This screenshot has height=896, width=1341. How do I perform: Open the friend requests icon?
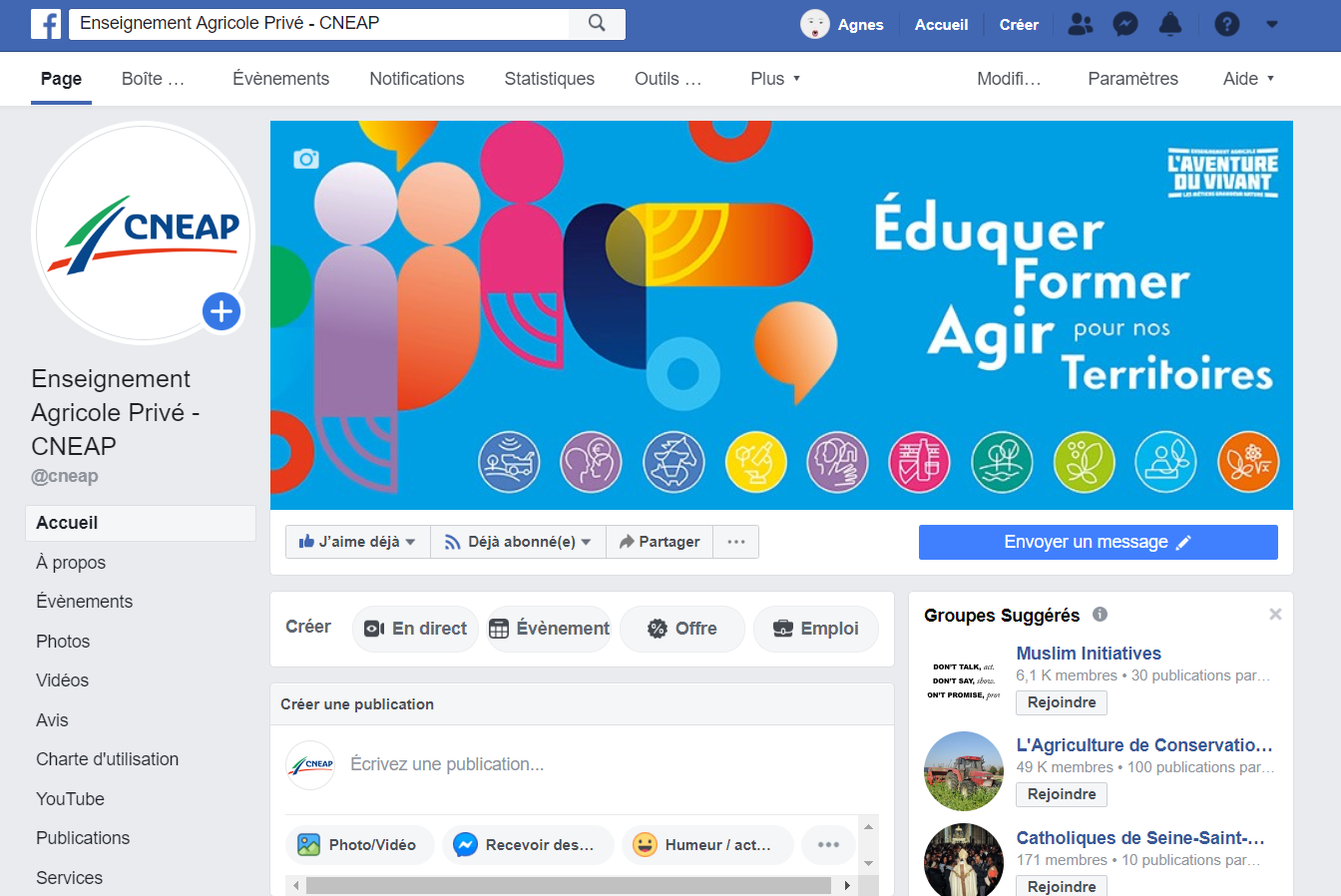tap(1080, 24)
